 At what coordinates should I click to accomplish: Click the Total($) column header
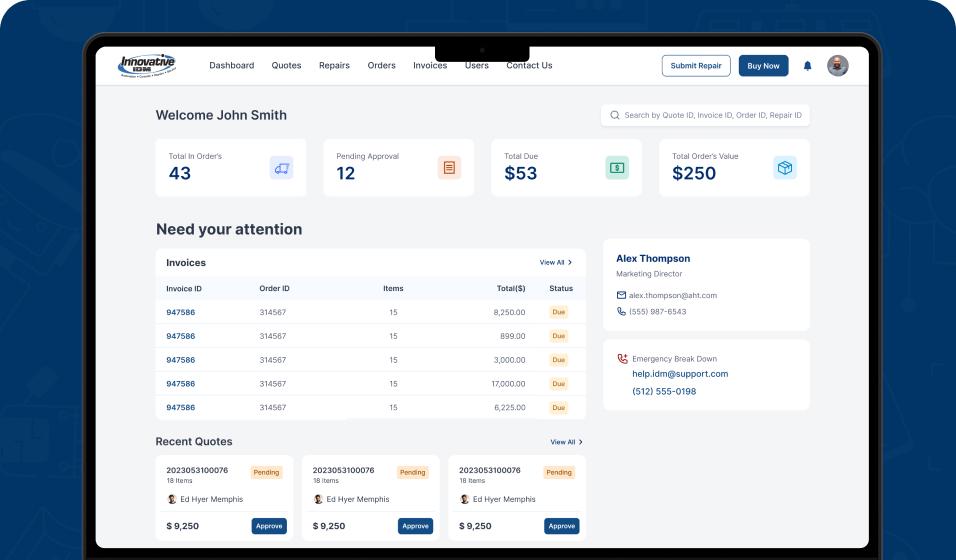511,289
